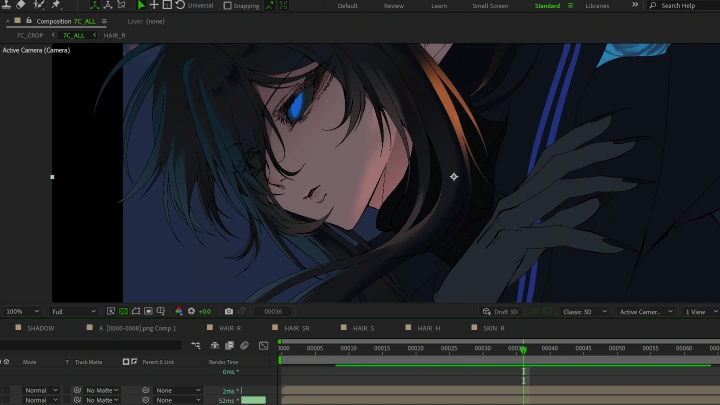Take a snapshot with camera icon
Viewport: 720px width, 405px height.
pyautogui.click(x=229, y=311)
